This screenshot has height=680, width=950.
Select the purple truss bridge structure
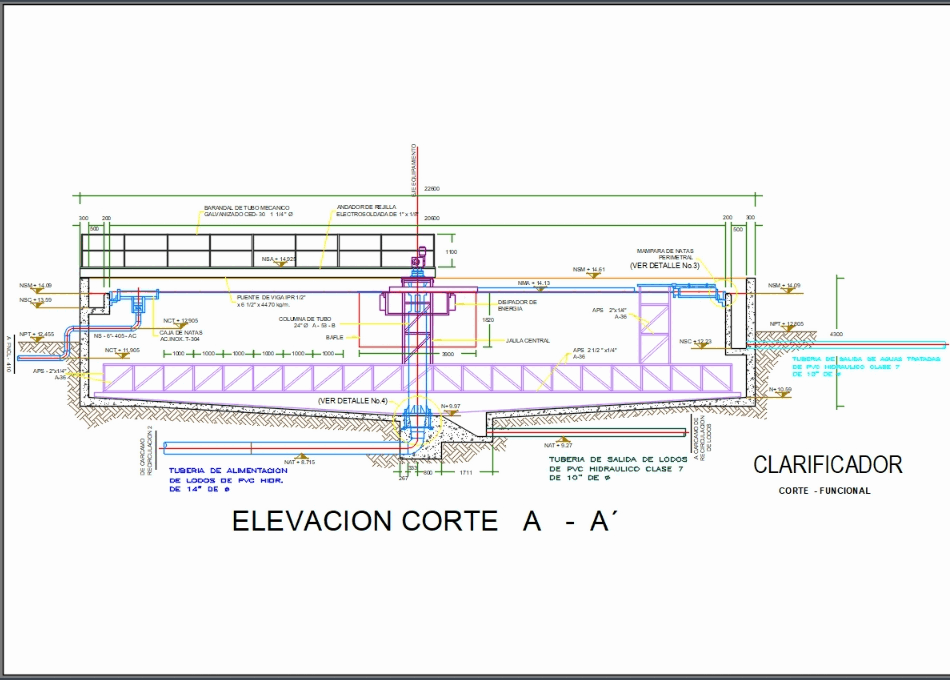pos(250,380)
